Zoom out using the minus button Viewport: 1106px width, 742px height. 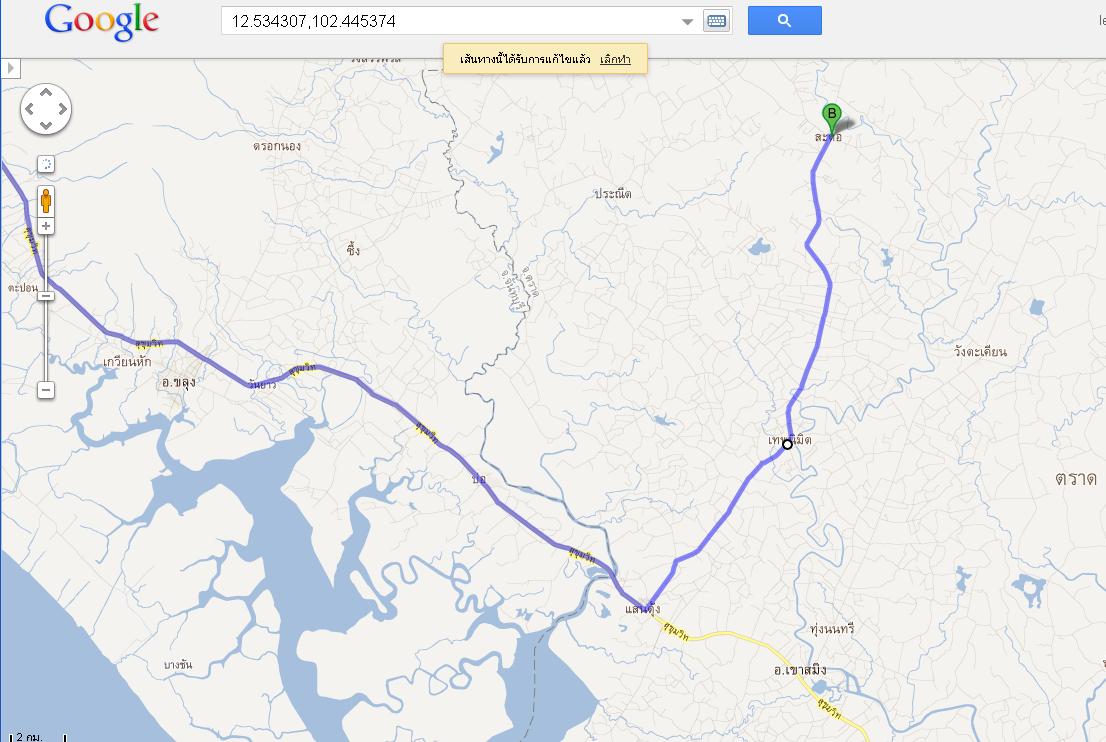(46, 390)
